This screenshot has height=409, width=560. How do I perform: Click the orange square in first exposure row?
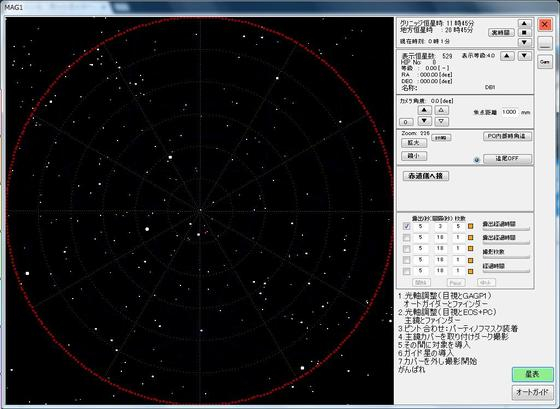tap(470, 226)
